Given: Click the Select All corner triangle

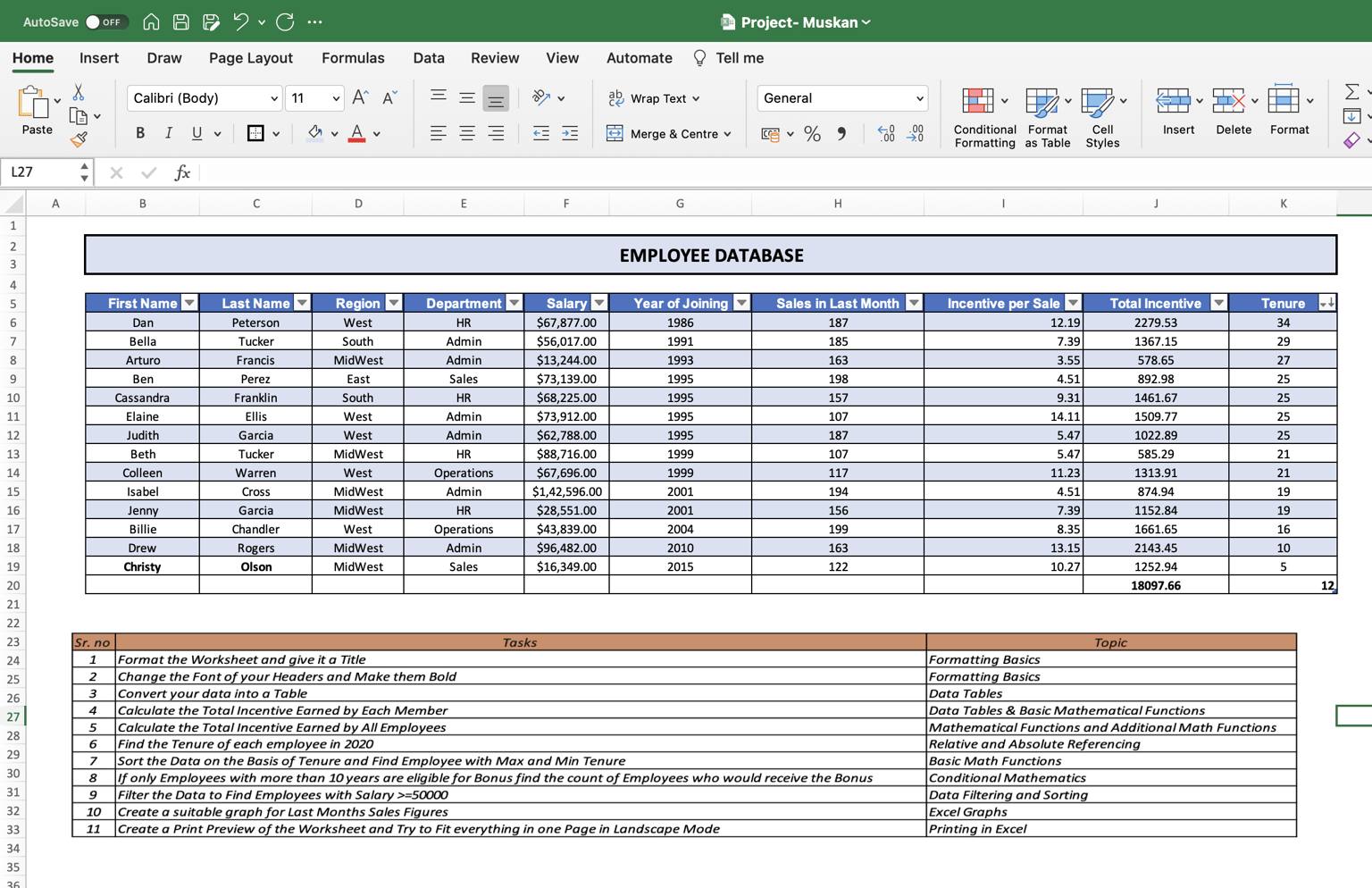Looking at the screenshot, I should tap(13, 205).
